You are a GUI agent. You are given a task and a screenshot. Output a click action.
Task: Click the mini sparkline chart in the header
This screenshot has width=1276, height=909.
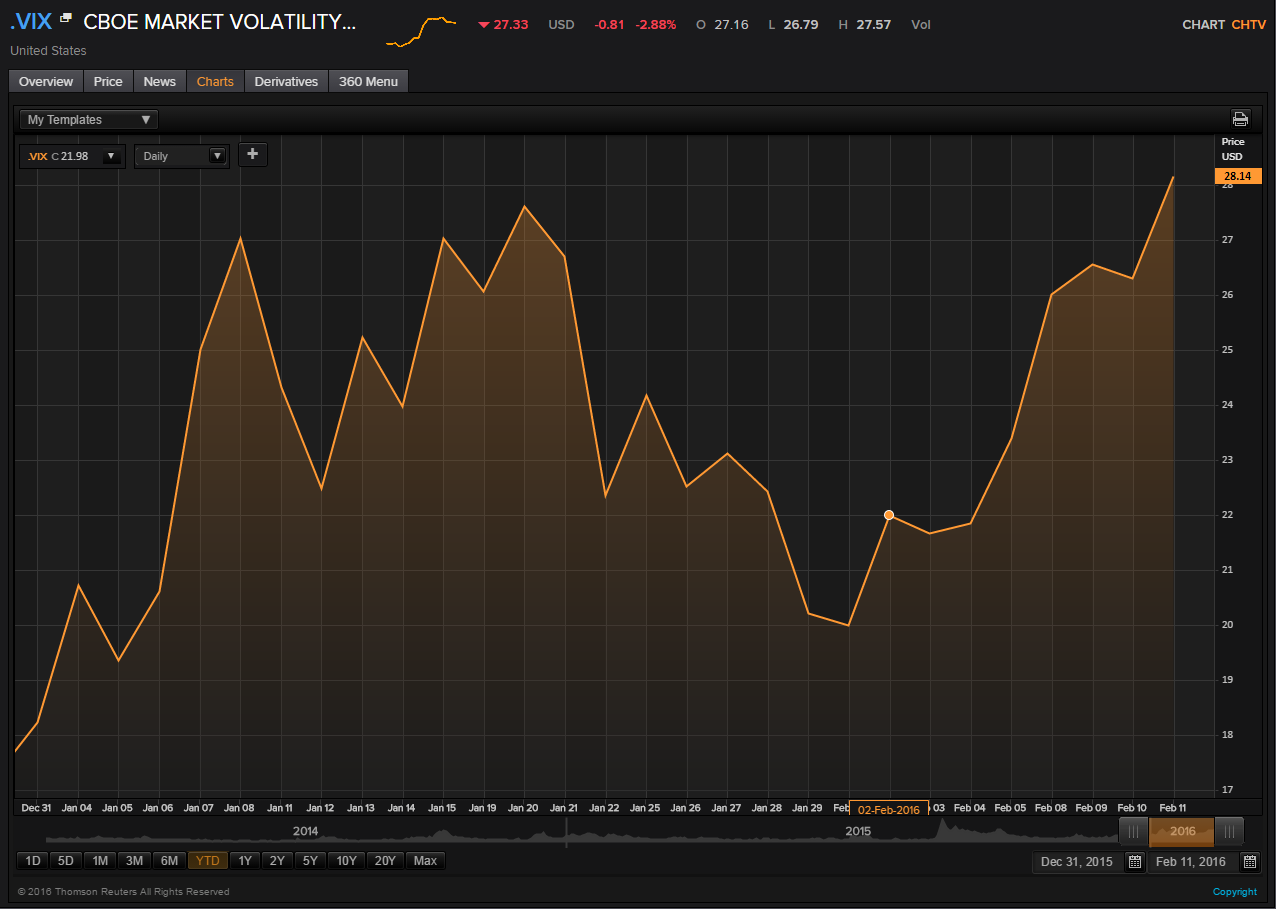tap(421, 31)
